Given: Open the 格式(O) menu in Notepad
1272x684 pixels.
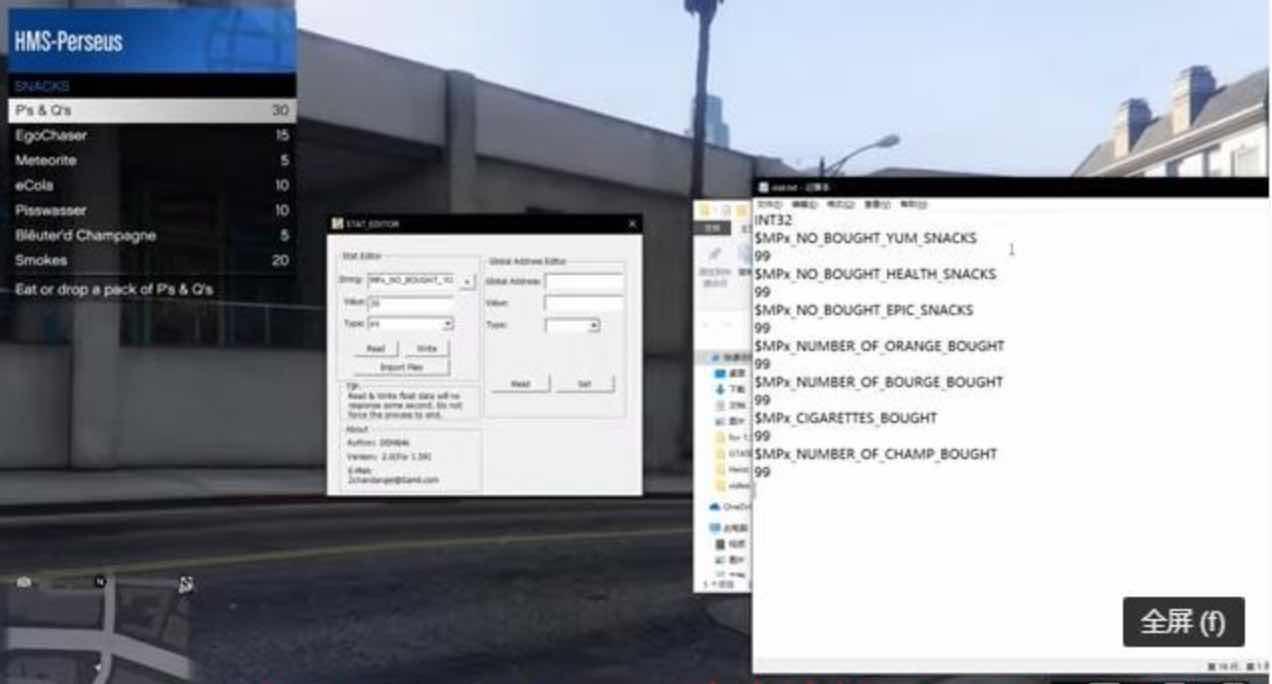Looking at the screenshot, I should [x=842, y=204].
